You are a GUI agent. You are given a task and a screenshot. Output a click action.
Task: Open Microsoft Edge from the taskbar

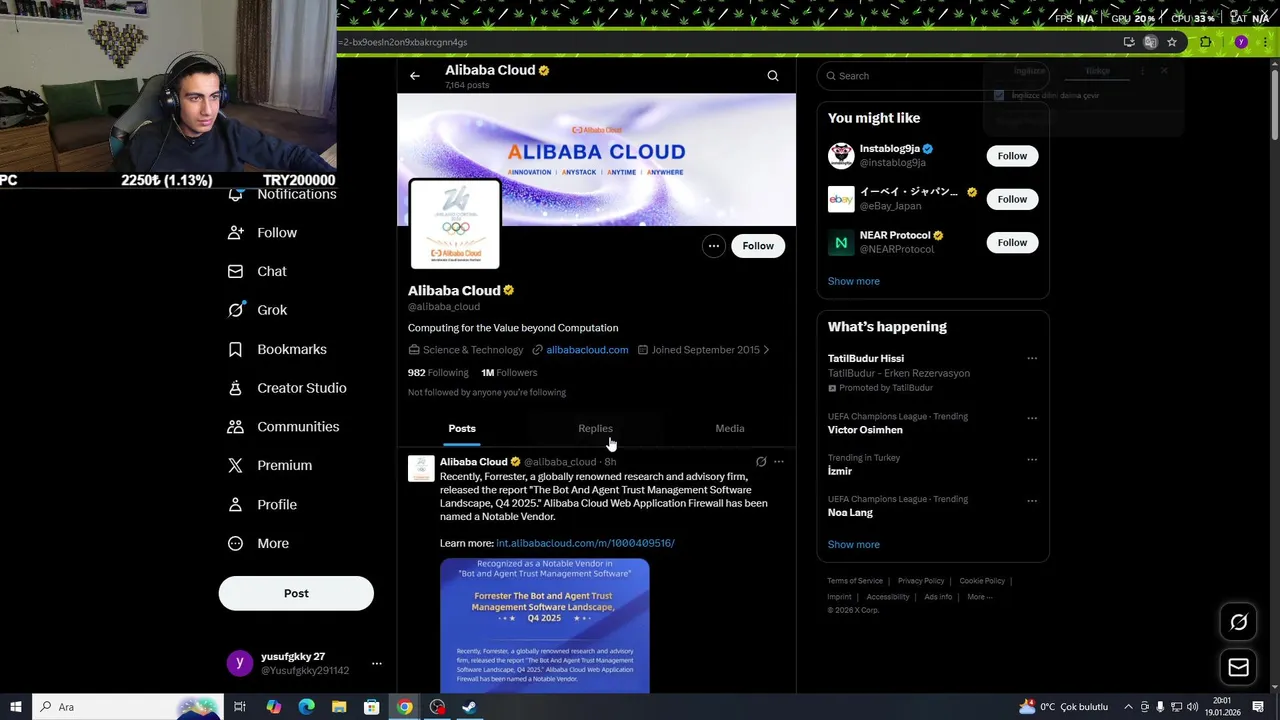coord(307,707)
